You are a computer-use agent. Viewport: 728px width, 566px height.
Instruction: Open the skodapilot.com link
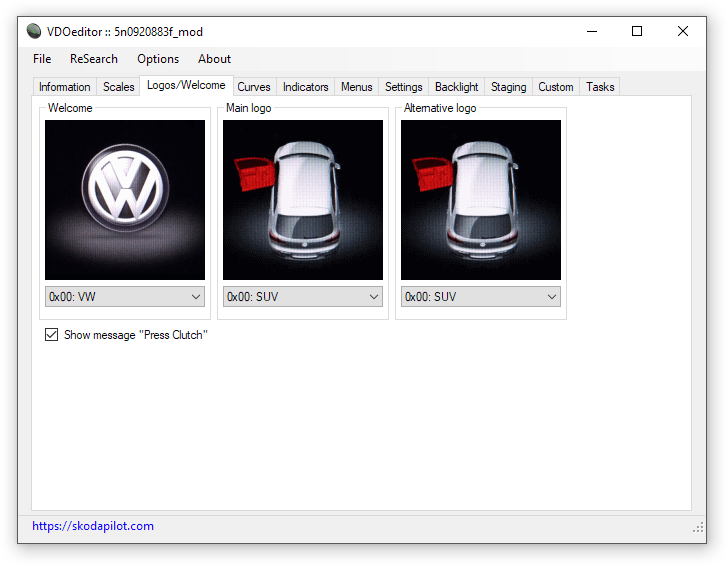[93, 526]
